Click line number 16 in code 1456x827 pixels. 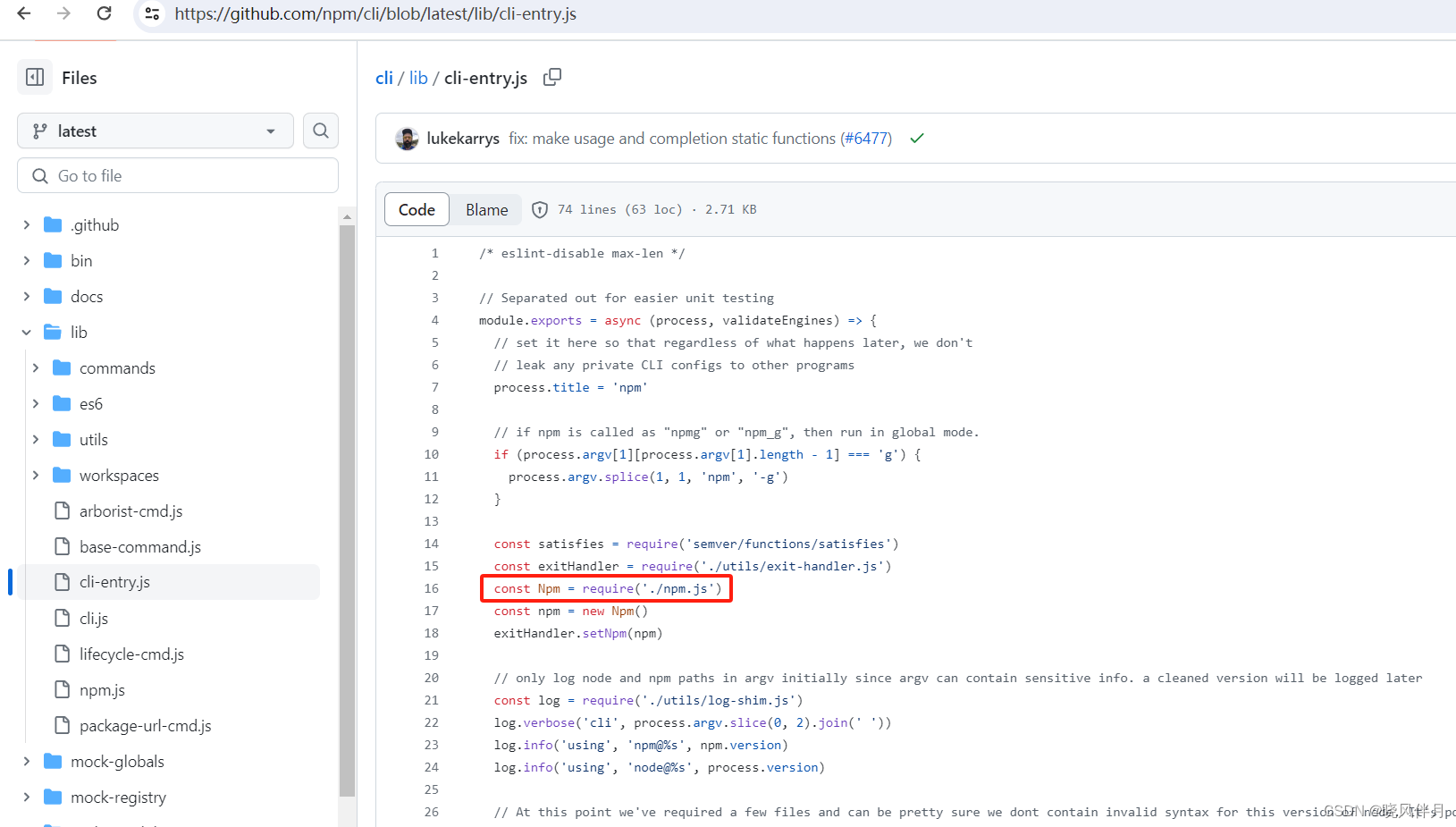432,588
